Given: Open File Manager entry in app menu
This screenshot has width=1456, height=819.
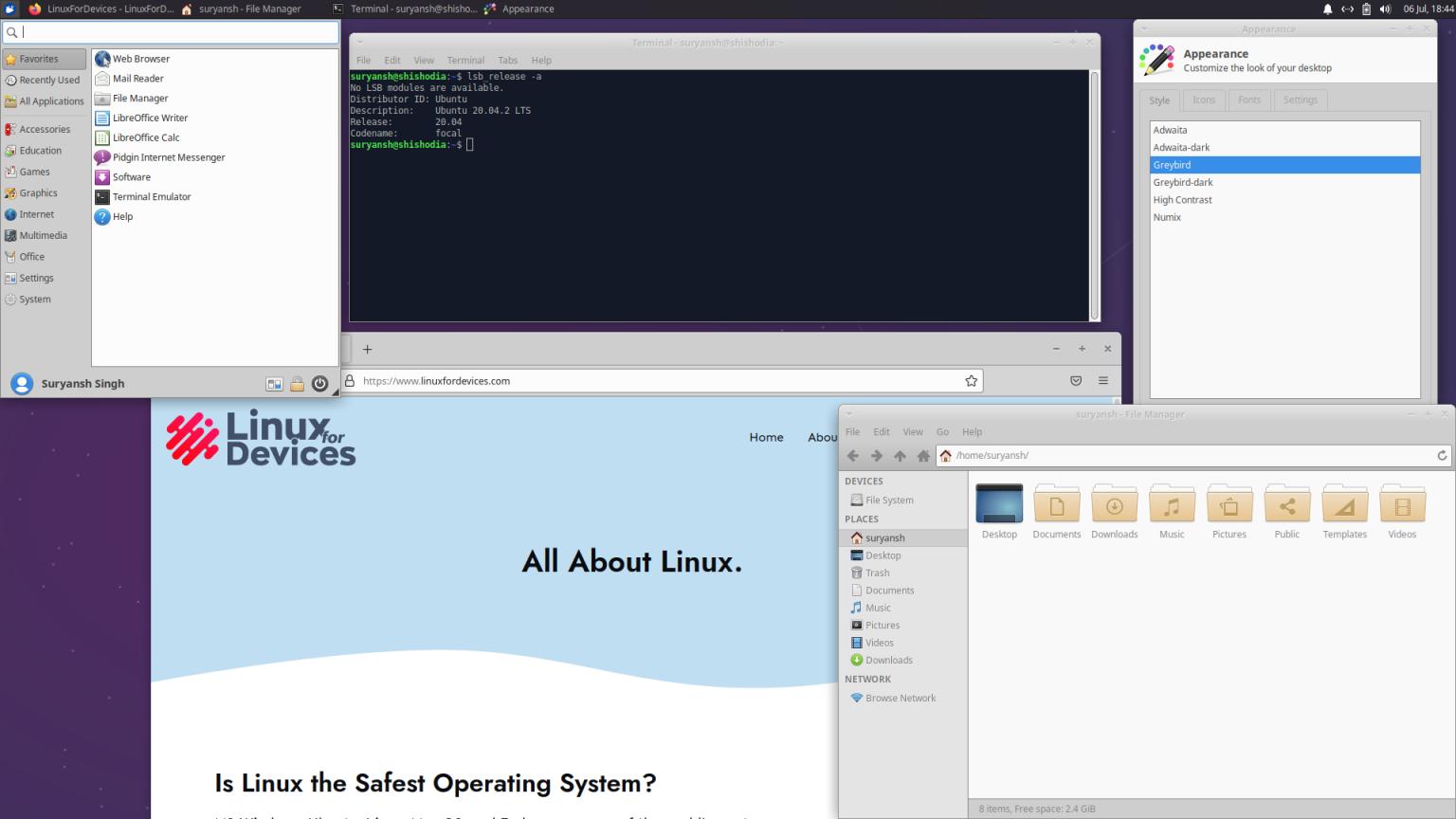Looking at the screenshot, I should 131,99.
